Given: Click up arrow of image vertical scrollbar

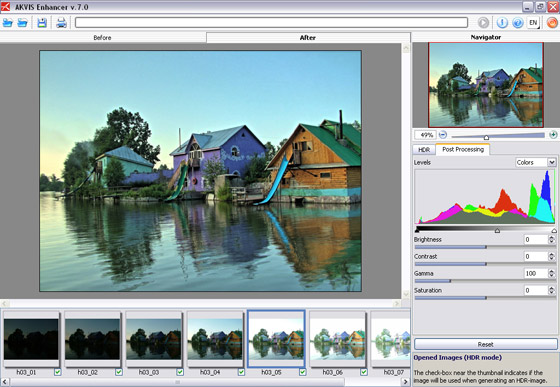Looking at the screenshot, I should (406, 48).
